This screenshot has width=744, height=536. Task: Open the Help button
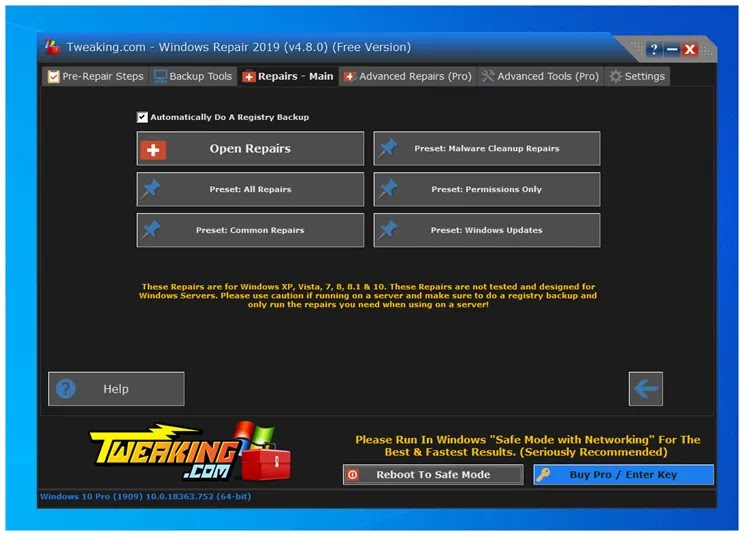coord(116,389)
